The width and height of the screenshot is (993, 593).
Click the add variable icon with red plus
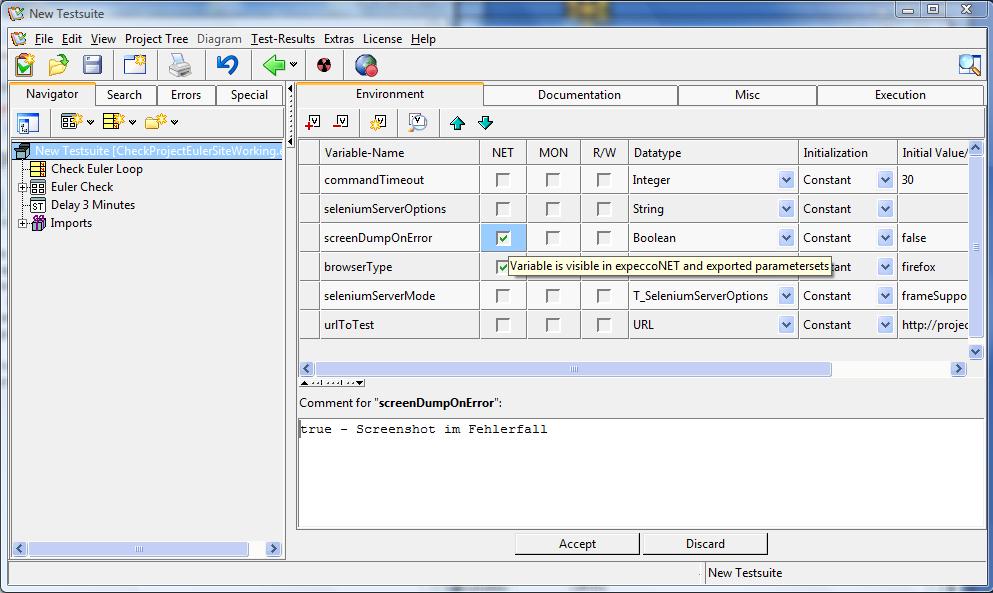(x=313, y=122)
